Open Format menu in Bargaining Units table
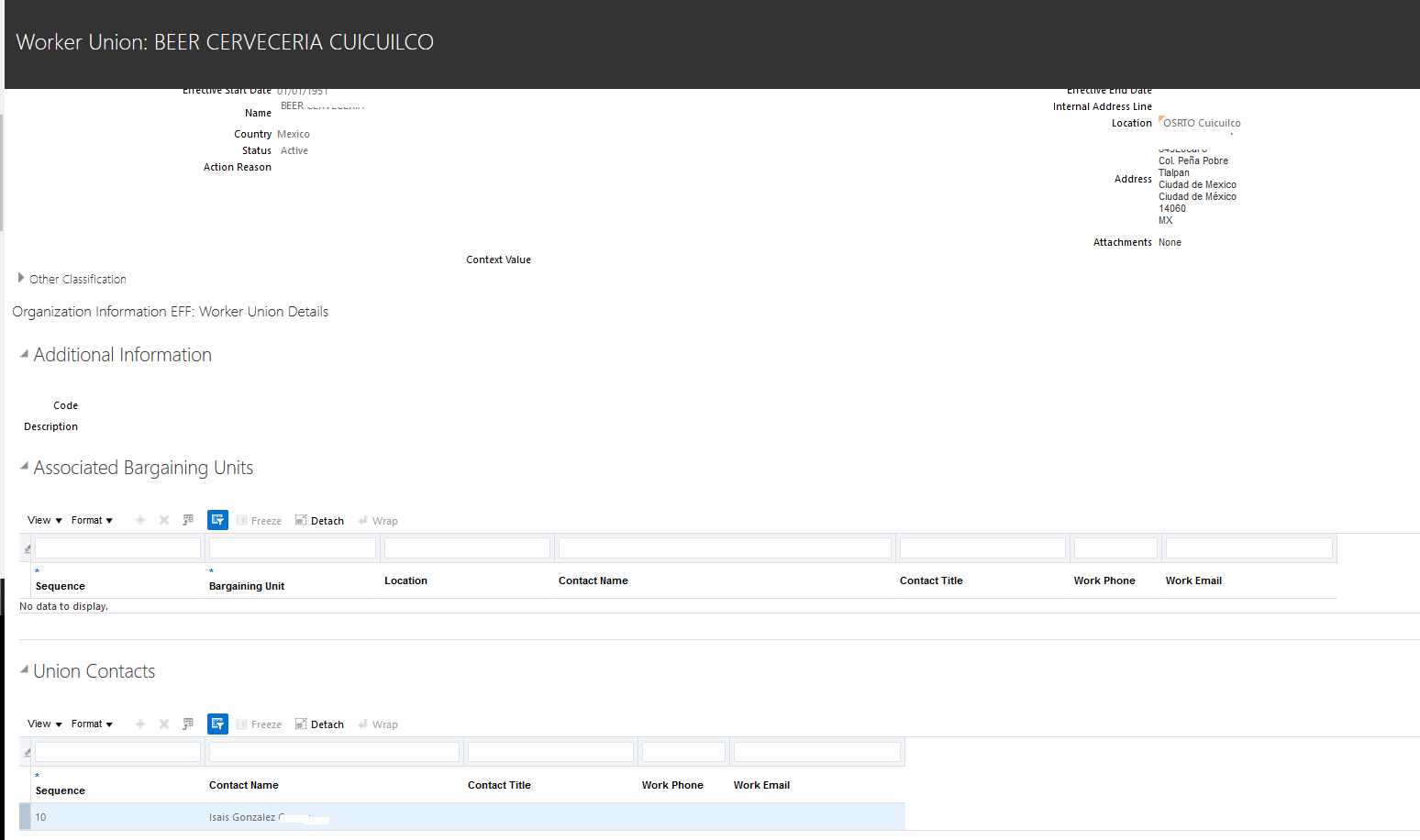1420x840 pixels. pyautogui.click(x=92, y=520)
